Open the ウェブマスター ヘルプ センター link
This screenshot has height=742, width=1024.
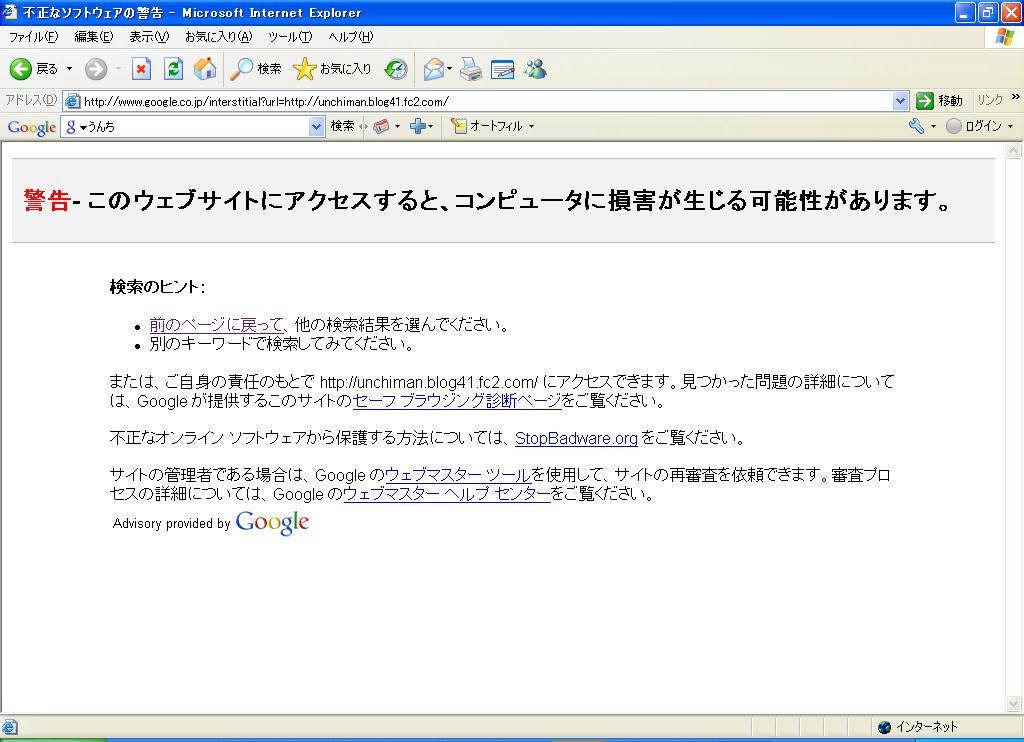[x=447, y=494]
